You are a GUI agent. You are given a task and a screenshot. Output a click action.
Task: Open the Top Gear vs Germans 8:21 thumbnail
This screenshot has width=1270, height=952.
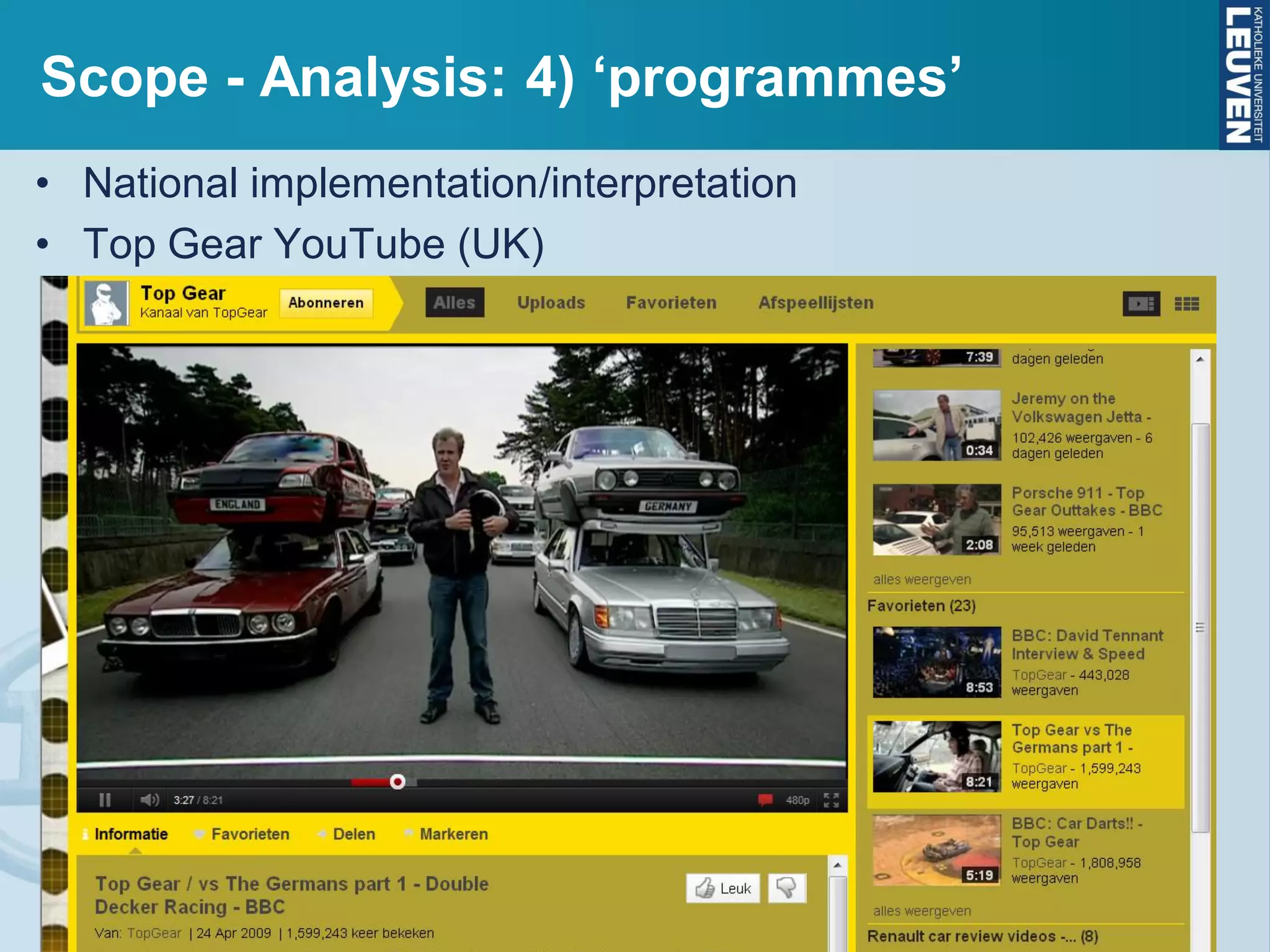pyautogui.click(x=936, y=757)
